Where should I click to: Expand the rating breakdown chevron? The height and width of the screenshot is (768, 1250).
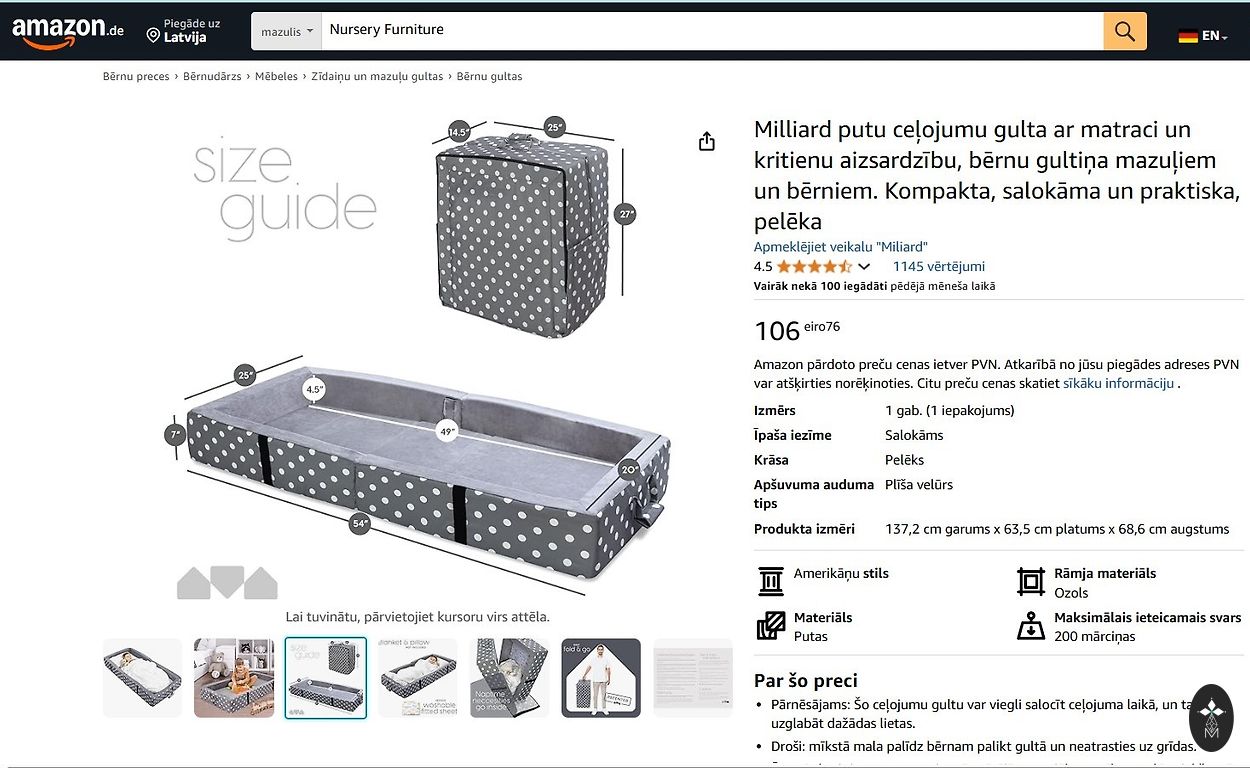pyautogui.click(x=864, y=267)
